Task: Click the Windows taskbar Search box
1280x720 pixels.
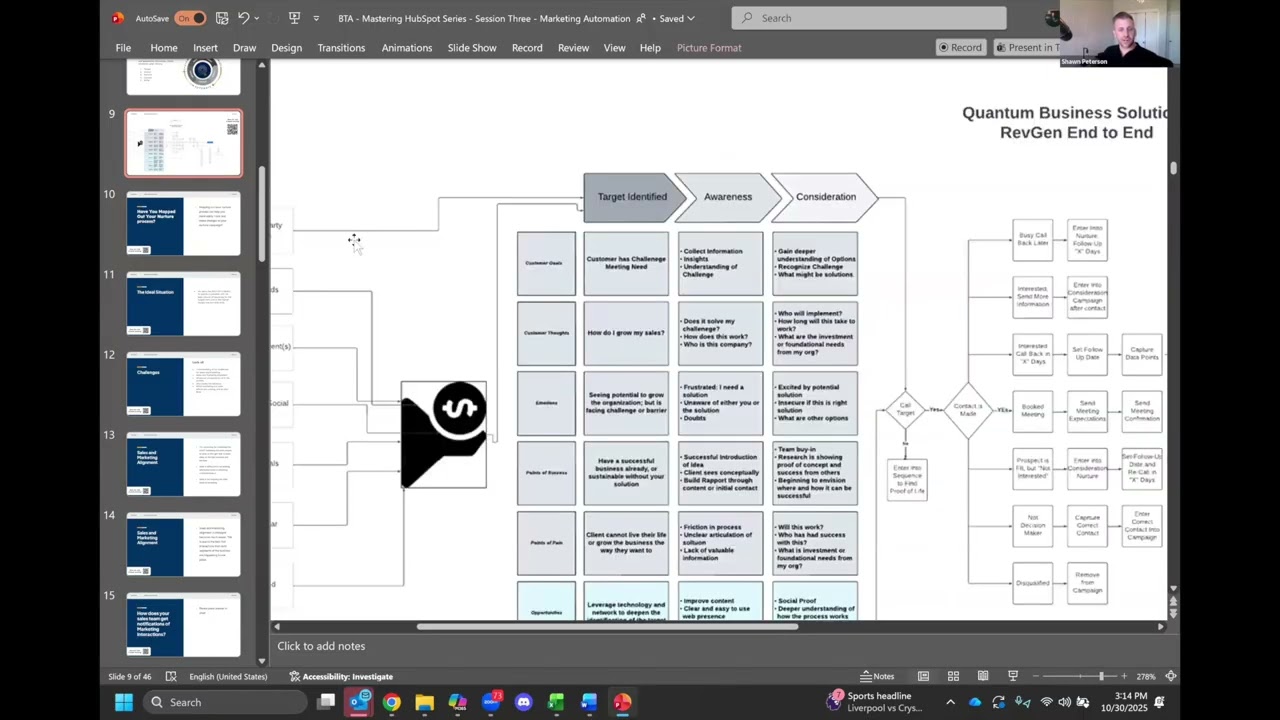Action: [x=225, y=702]
